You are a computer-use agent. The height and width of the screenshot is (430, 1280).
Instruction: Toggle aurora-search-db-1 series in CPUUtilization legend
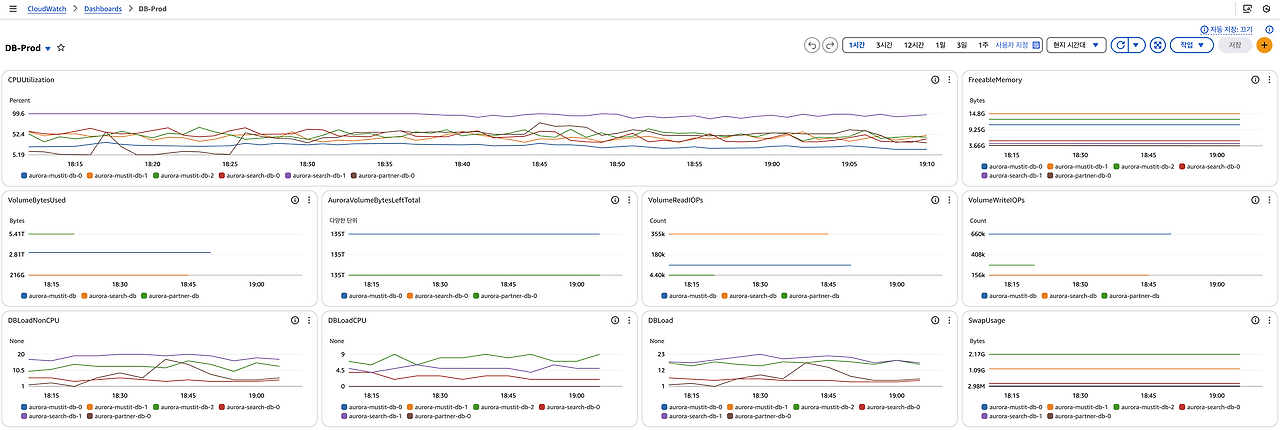click(x=320, y=175)
